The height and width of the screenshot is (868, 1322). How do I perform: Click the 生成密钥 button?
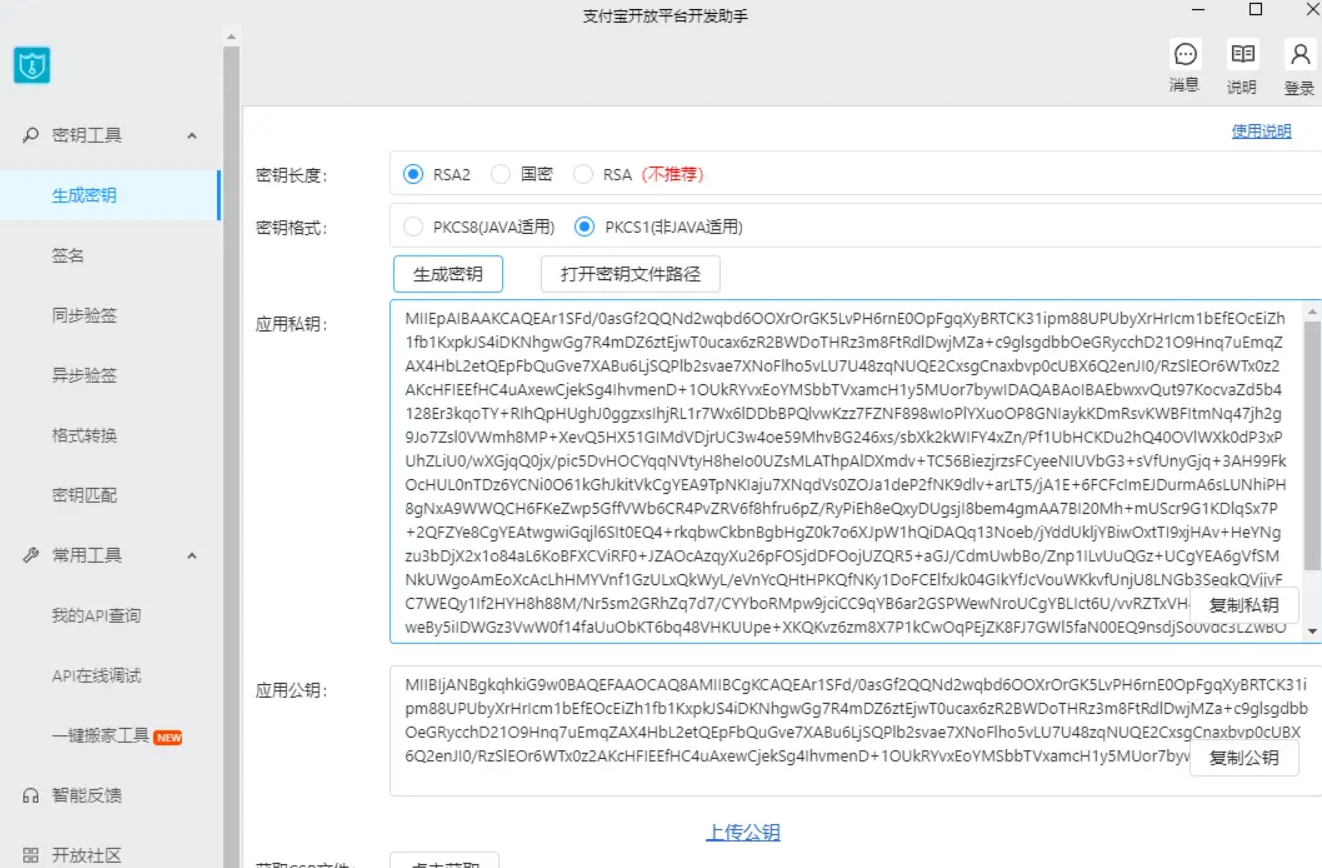(448, 274)
